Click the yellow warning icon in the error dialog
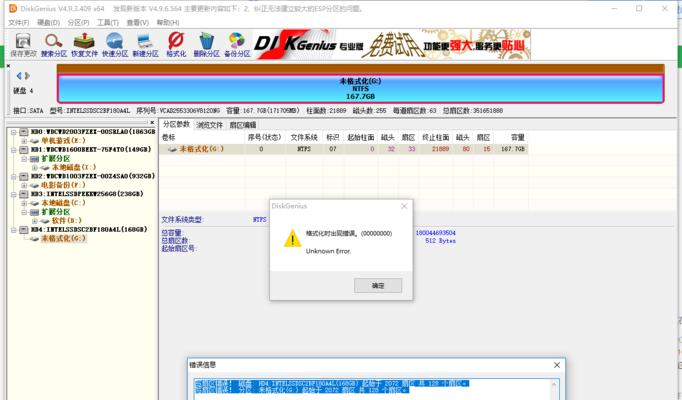This screenshot has height=400, width=682. coord(292,238)
